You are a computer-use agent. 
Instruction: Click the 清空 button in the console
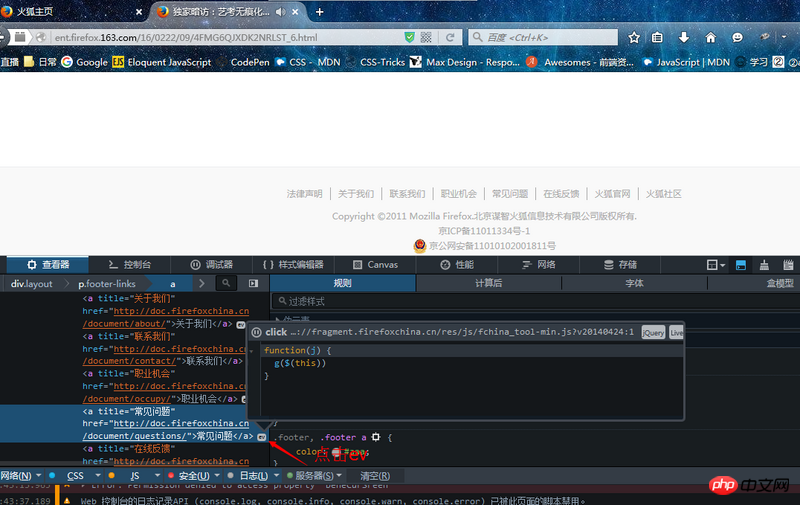click(x=375, y=476)
